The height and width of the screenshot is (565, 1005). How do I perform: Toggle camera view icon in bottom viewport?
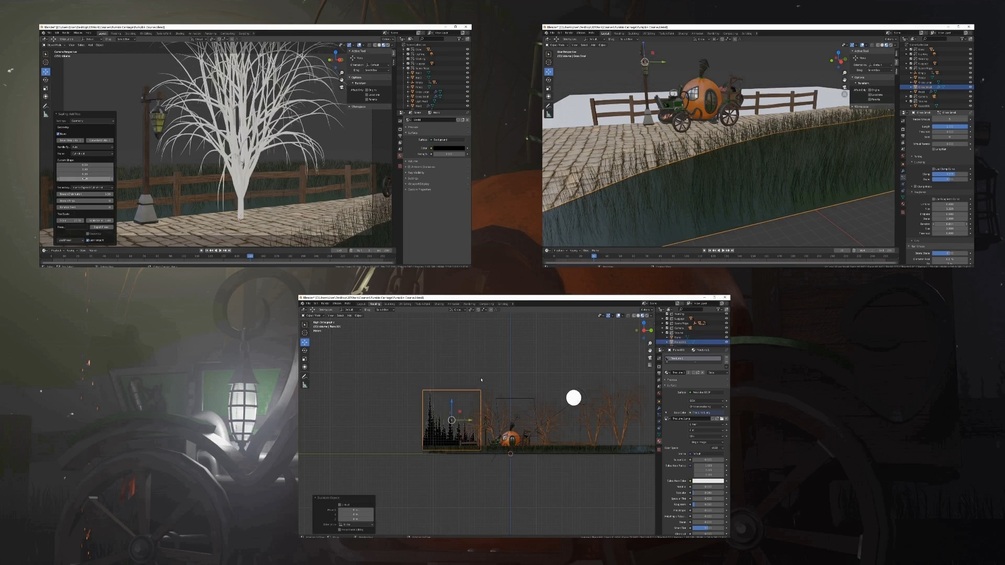click(650, 357)
